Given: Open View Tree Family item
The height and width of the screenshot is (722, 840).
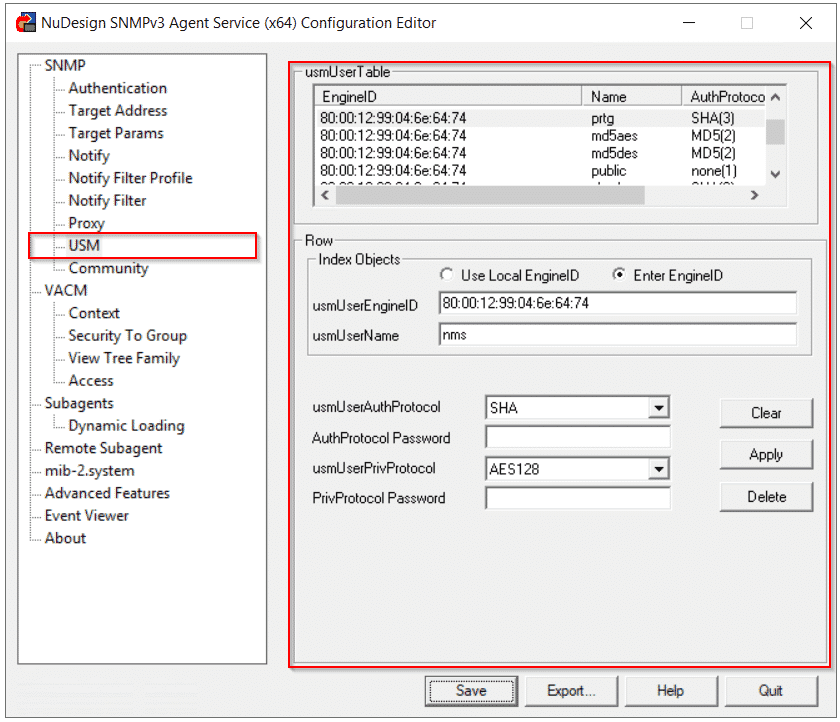Looking at the screenshot, I should 124,358.
